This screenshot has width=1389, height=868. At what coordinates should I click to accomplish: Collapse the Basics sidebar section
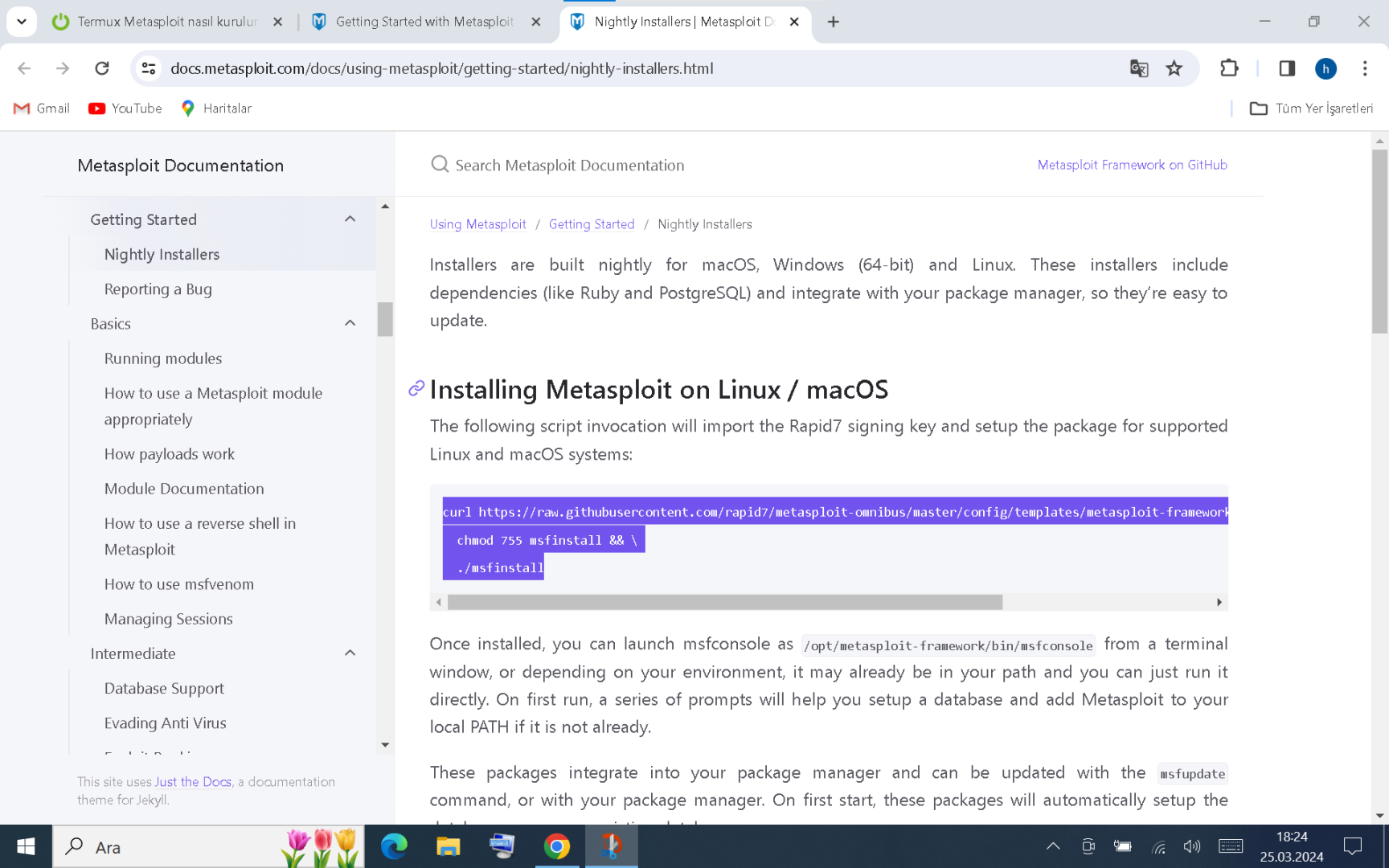pyautogui.click(x=350, y=323)
